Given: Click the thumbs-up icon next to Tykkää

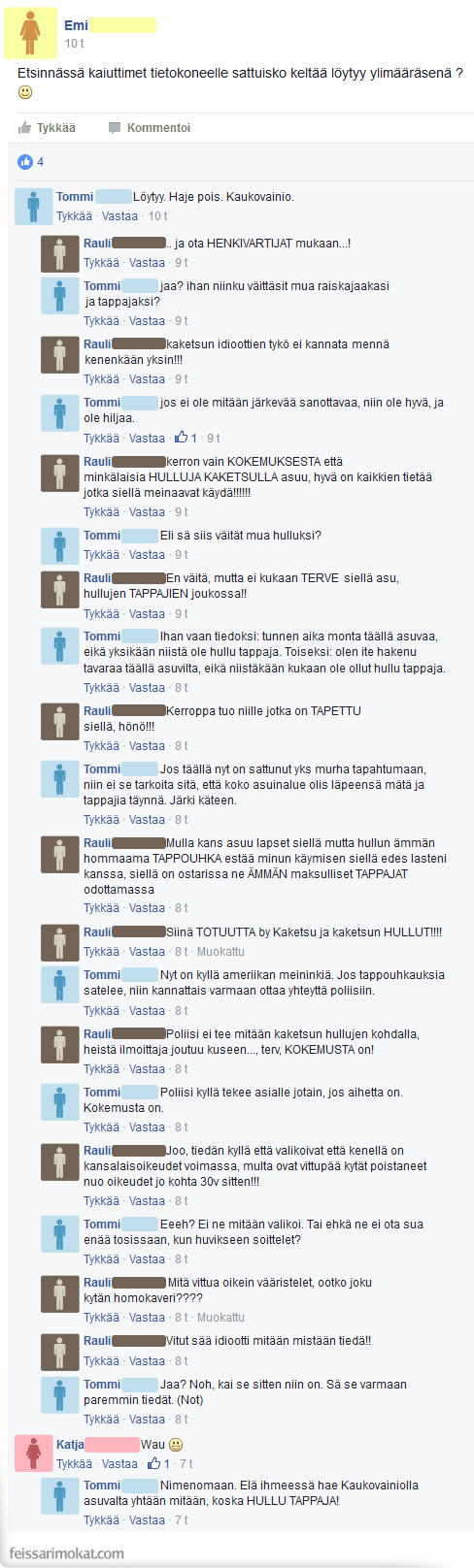Looking at the screenshot, I should (x=24, y=128).
